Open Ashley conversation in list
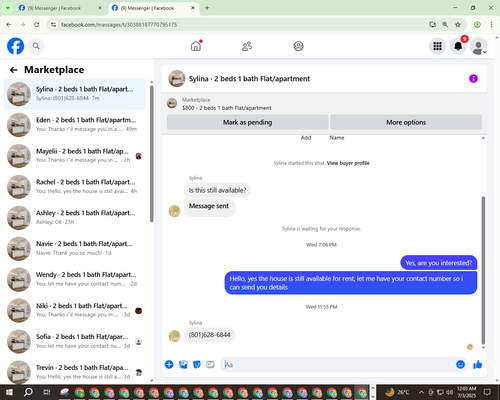Viewport: 500px width, 400px height. (74, 218)
